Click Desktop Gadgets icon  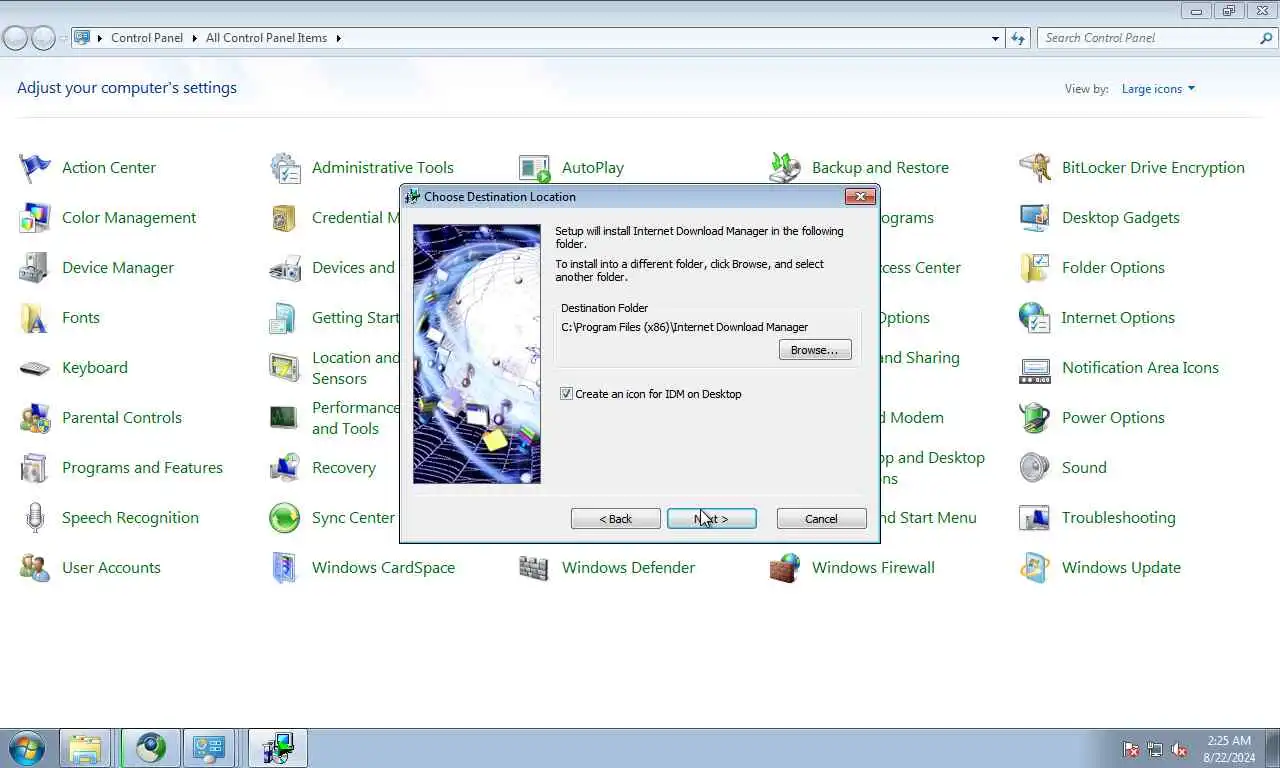[1035, 218]
